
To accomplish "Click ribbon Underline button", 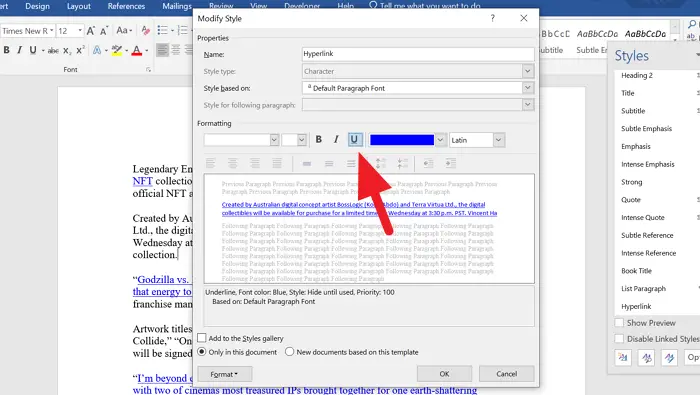I will (x=33, y=50).
